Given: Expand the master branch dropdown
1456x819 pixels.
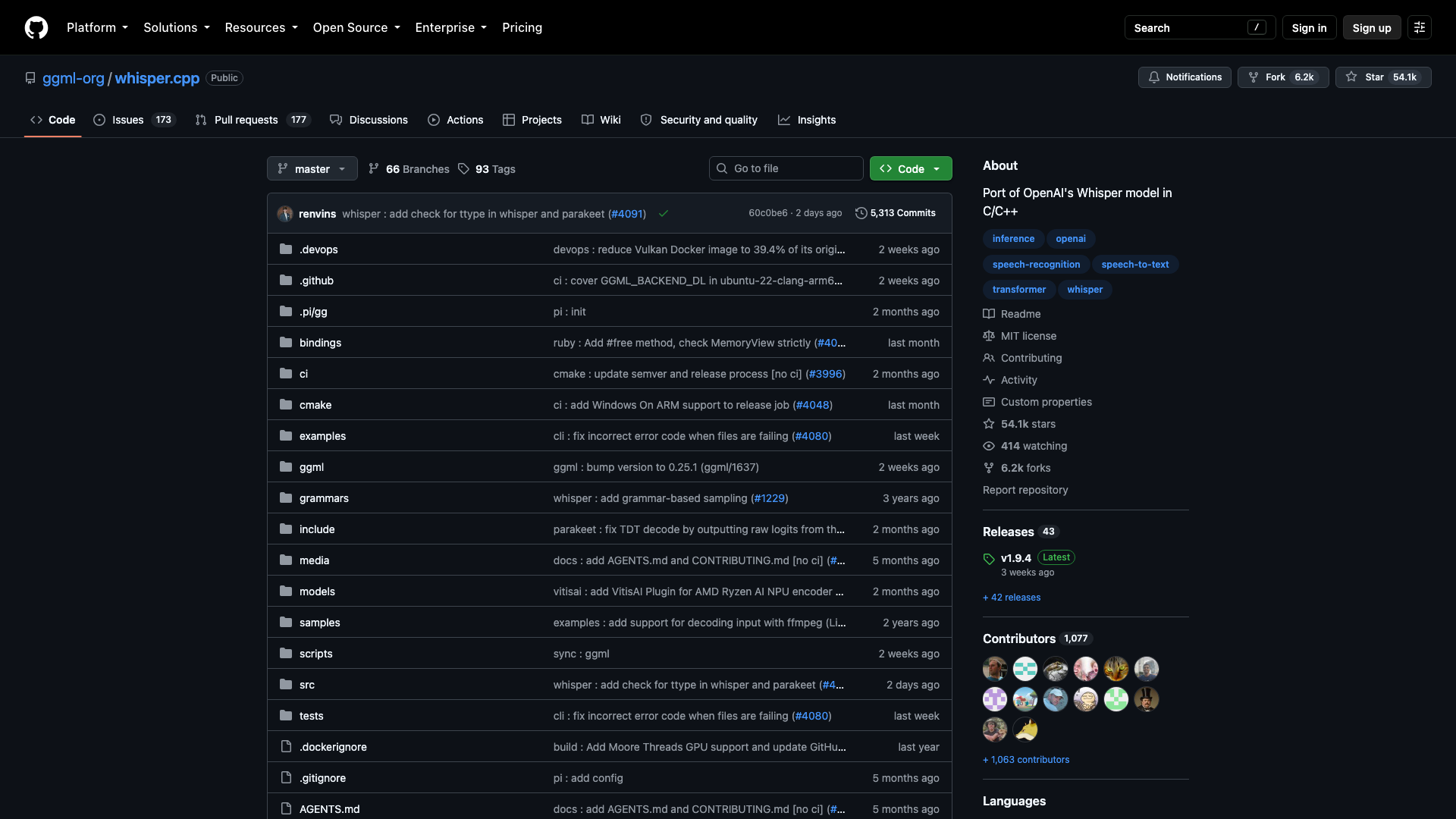Looking at the screenshot, I should 312,168.
